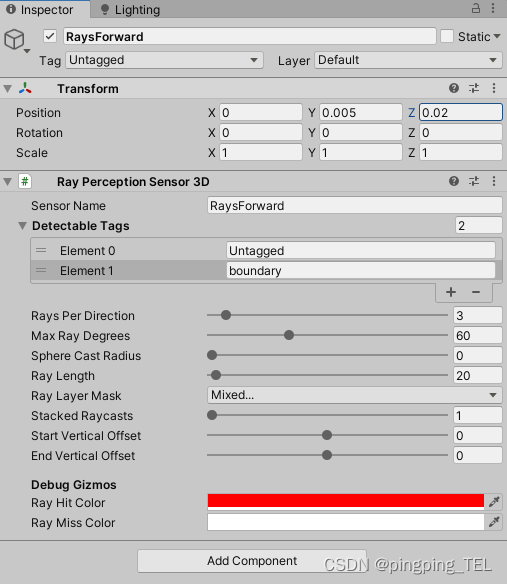507x584 pixels.
Task: Click the Rotation Y field
Action: (x=361, y=133)
